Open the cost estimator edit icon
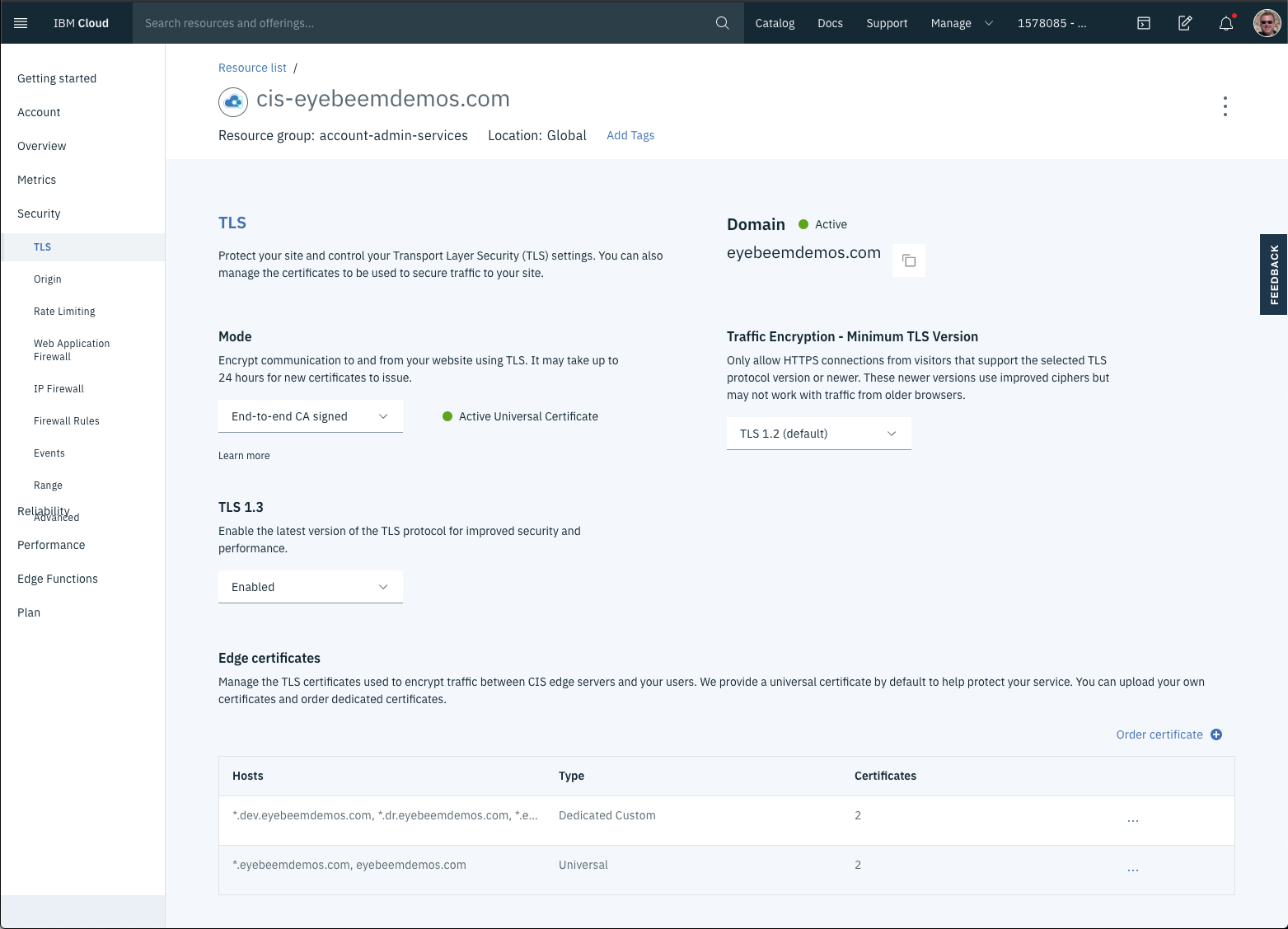 coord(1185,23)
